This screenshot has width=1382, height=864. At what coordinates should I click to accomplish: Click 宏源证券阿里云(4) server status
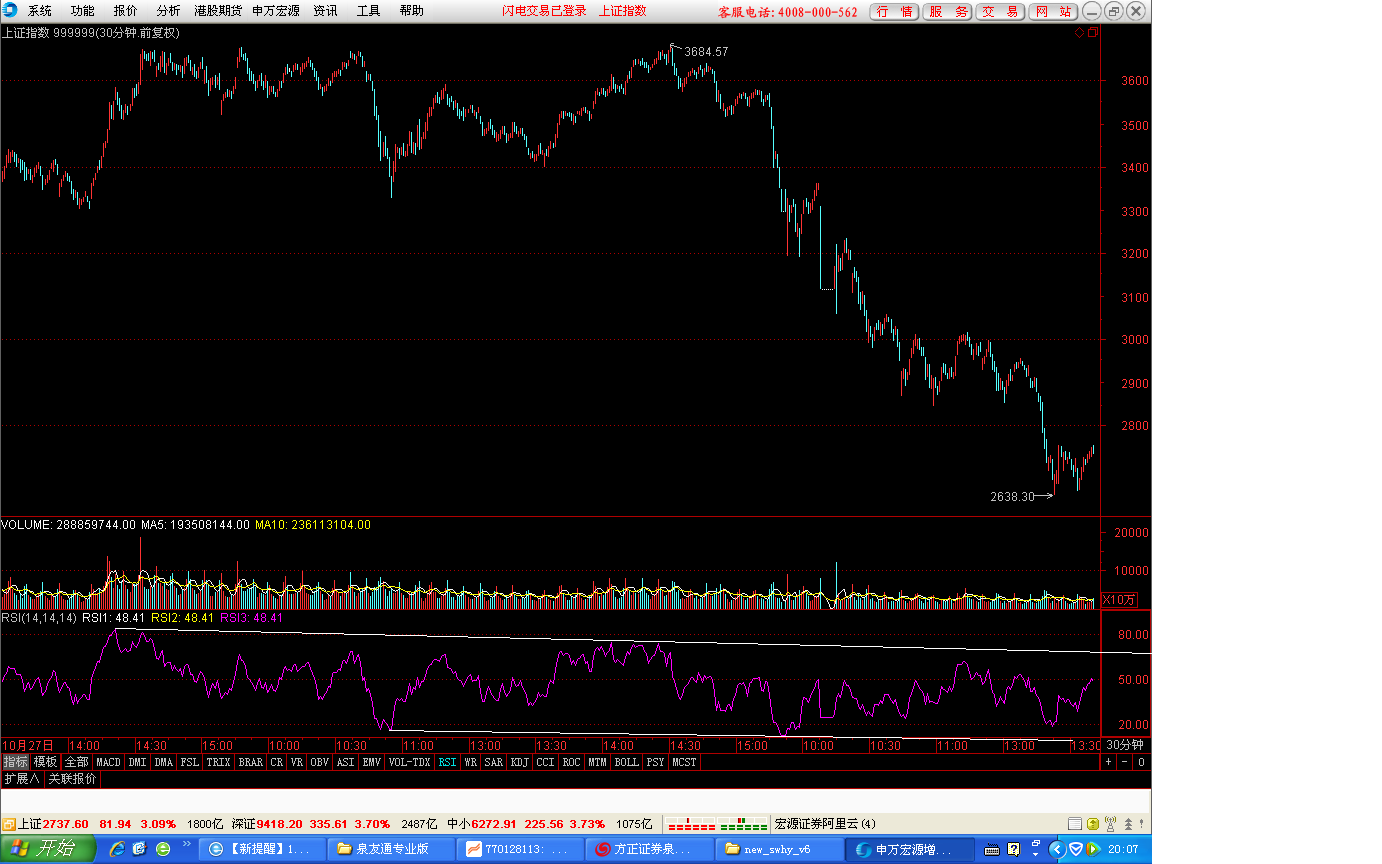click(x=825, y=824)
